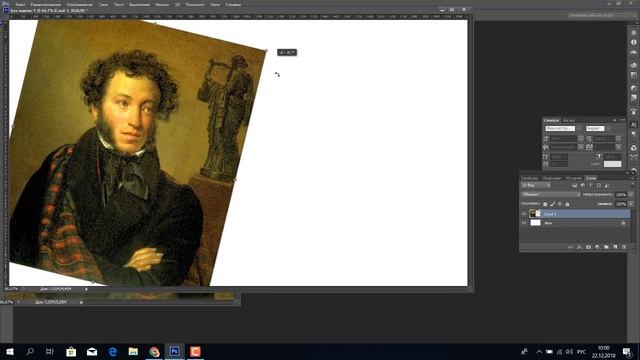640x360 pixels.
Task: Open the Непрозрачность opacity slider arrow
Action: click(x=631, y=195)
